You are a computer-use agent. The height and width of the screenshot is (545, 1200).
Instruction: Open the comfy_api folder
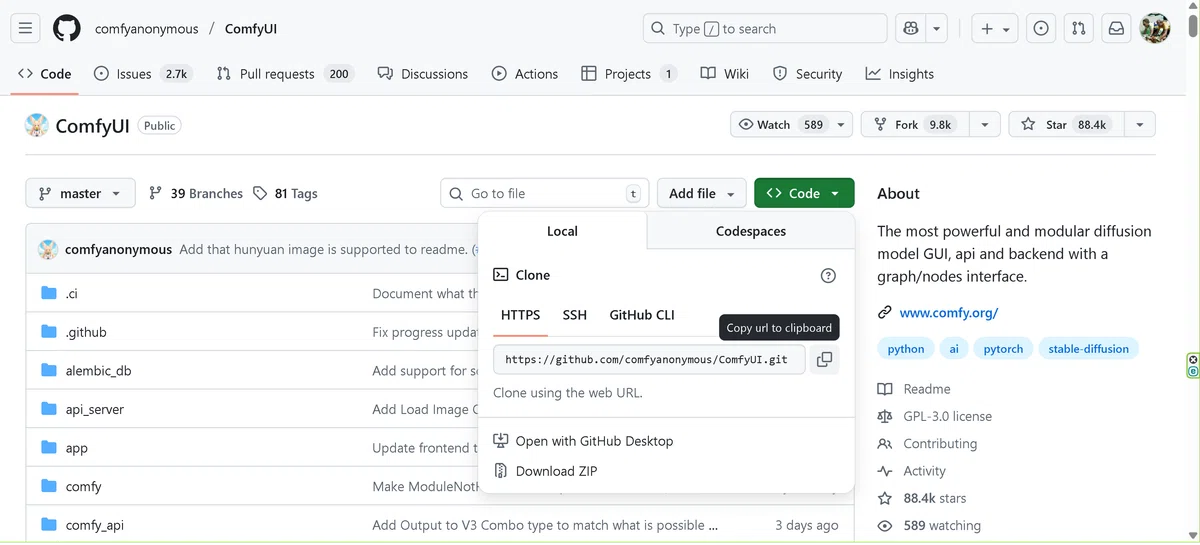pyautogui.click(x=95, y=525)
